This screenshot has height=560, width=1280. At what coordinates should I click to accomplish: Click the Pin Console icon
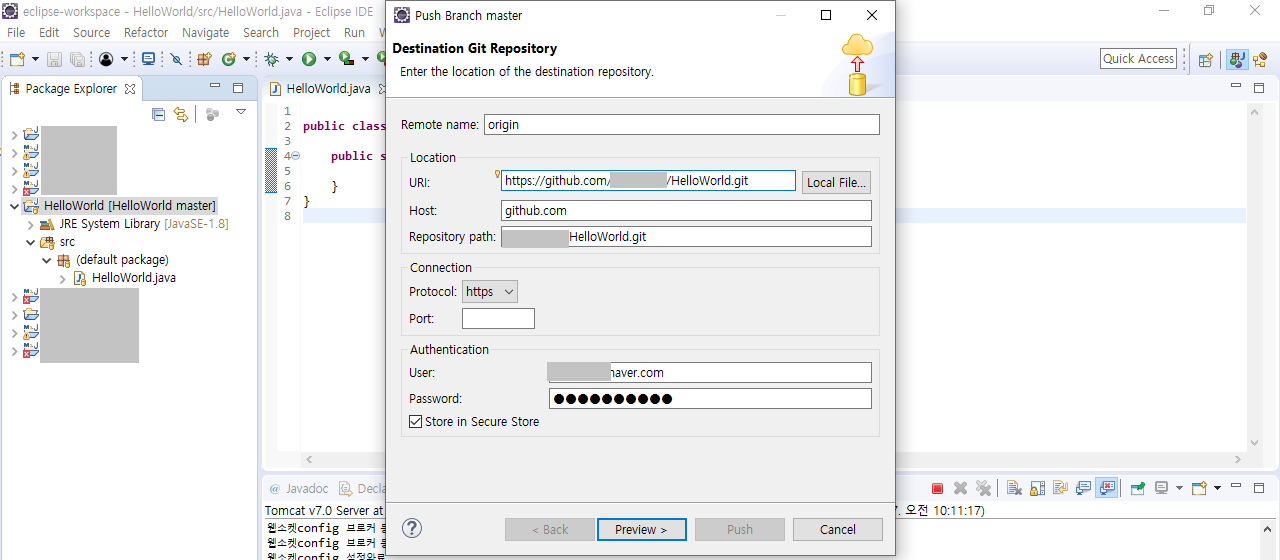1138,489
